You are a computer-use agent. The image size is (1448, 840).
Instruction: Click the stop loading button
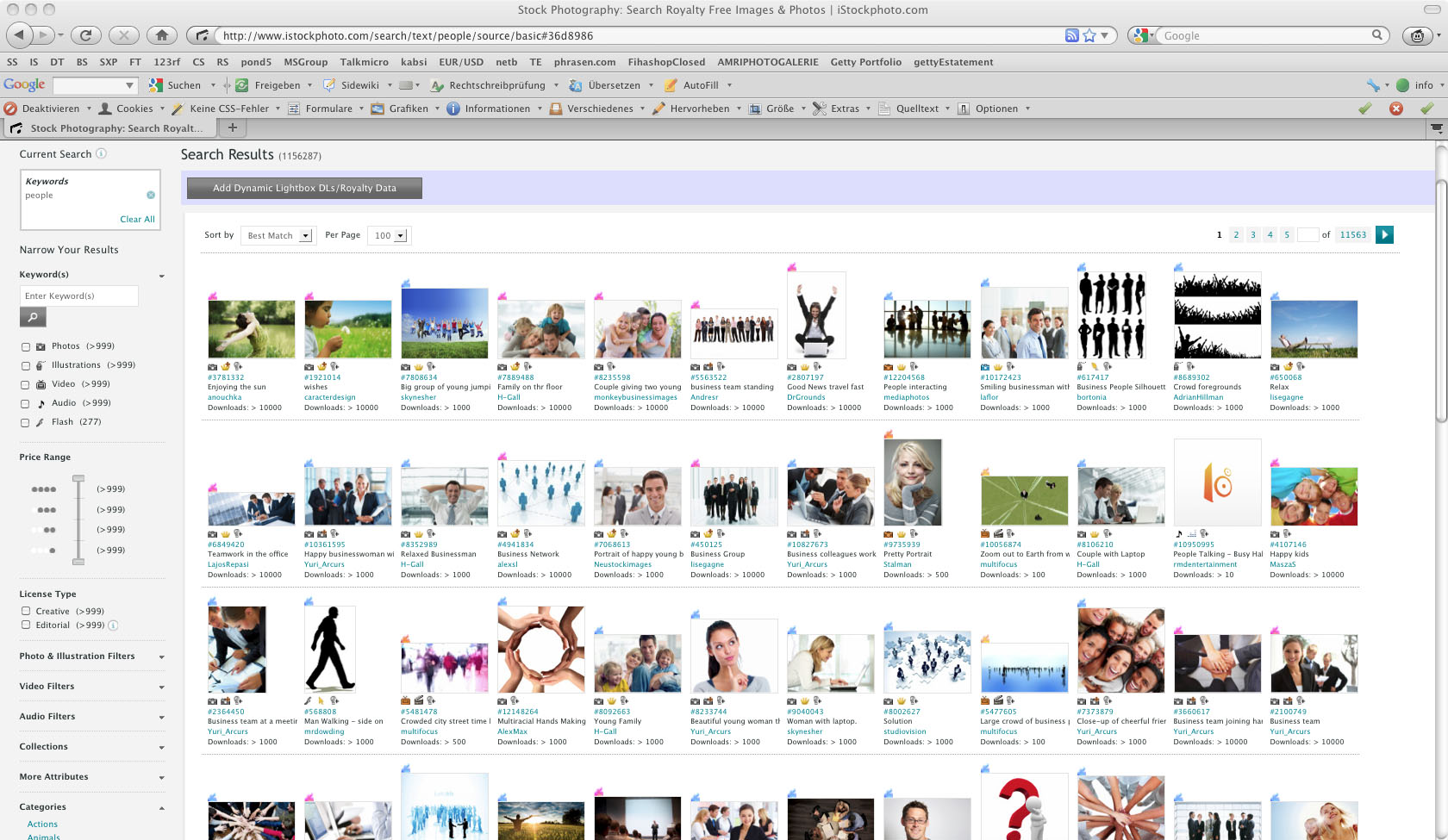(124, 35)
